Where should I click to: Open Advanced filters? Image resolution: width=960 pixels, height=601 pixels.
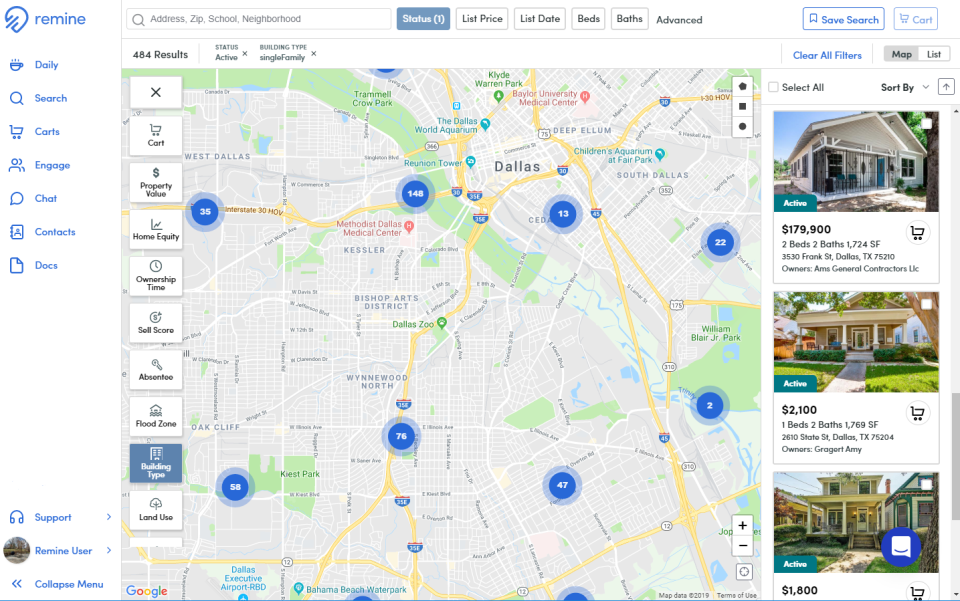point(679,20)
